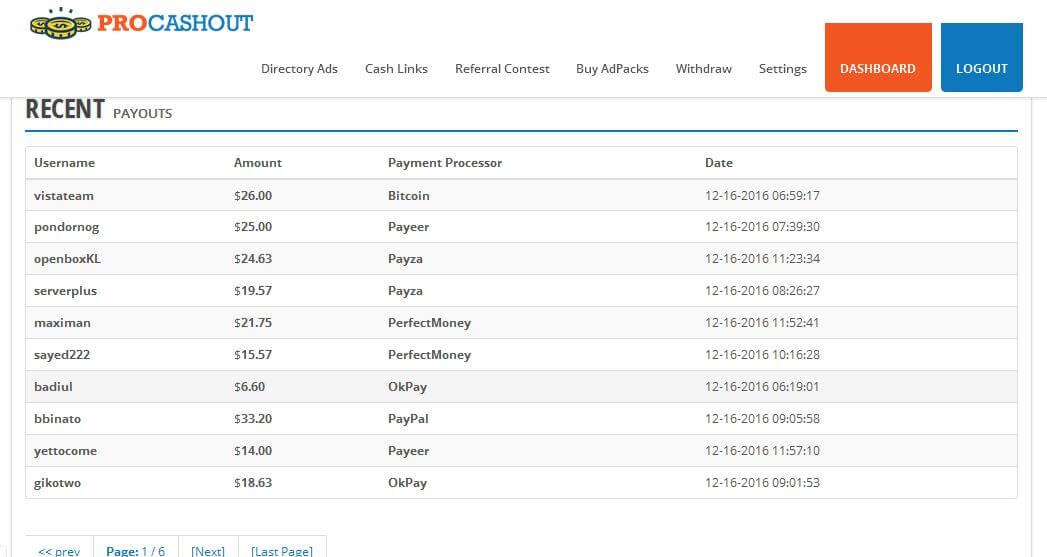Jump to Last Page of payouts

(282, 550)
